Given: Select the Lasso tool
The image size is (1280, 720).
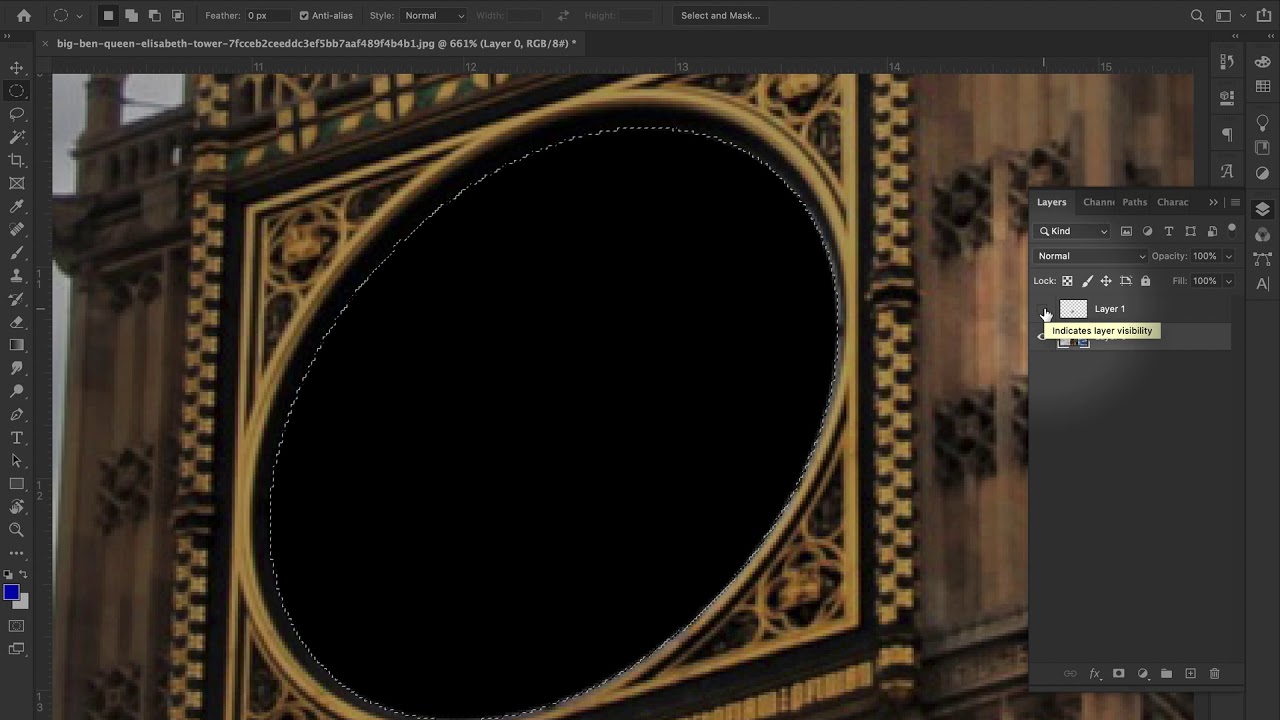Looking at the screenshot, I should point(17,114).
